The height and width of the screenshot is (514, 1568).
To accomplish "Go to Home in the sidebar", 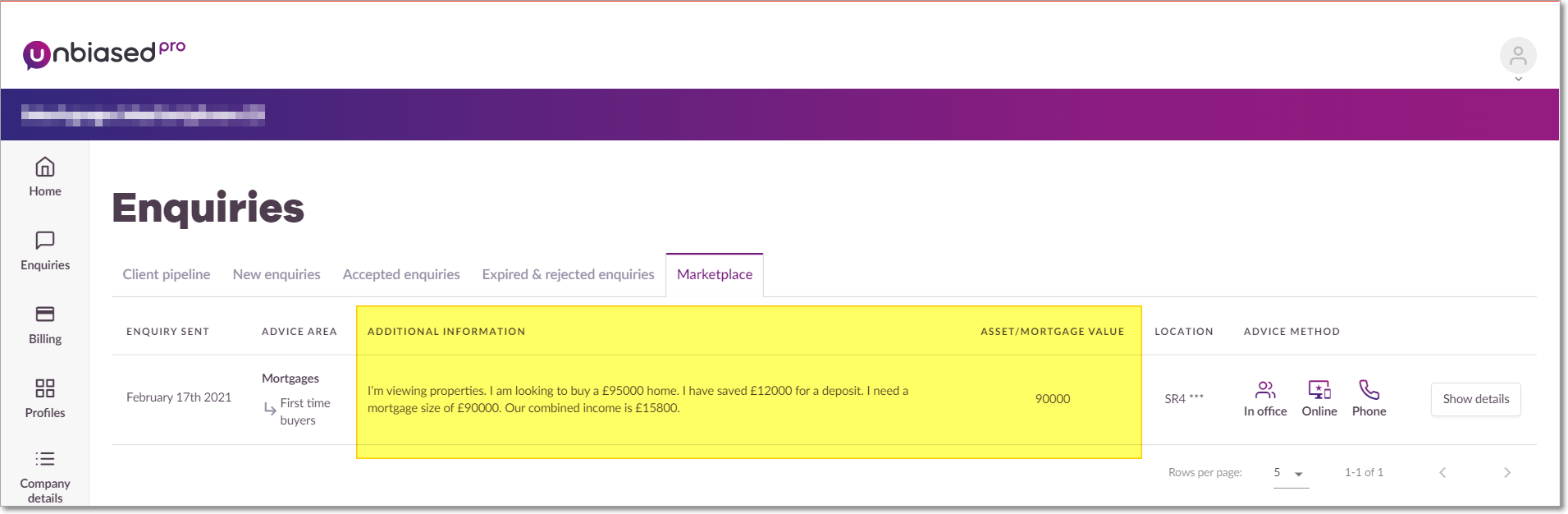I will 45,177.
